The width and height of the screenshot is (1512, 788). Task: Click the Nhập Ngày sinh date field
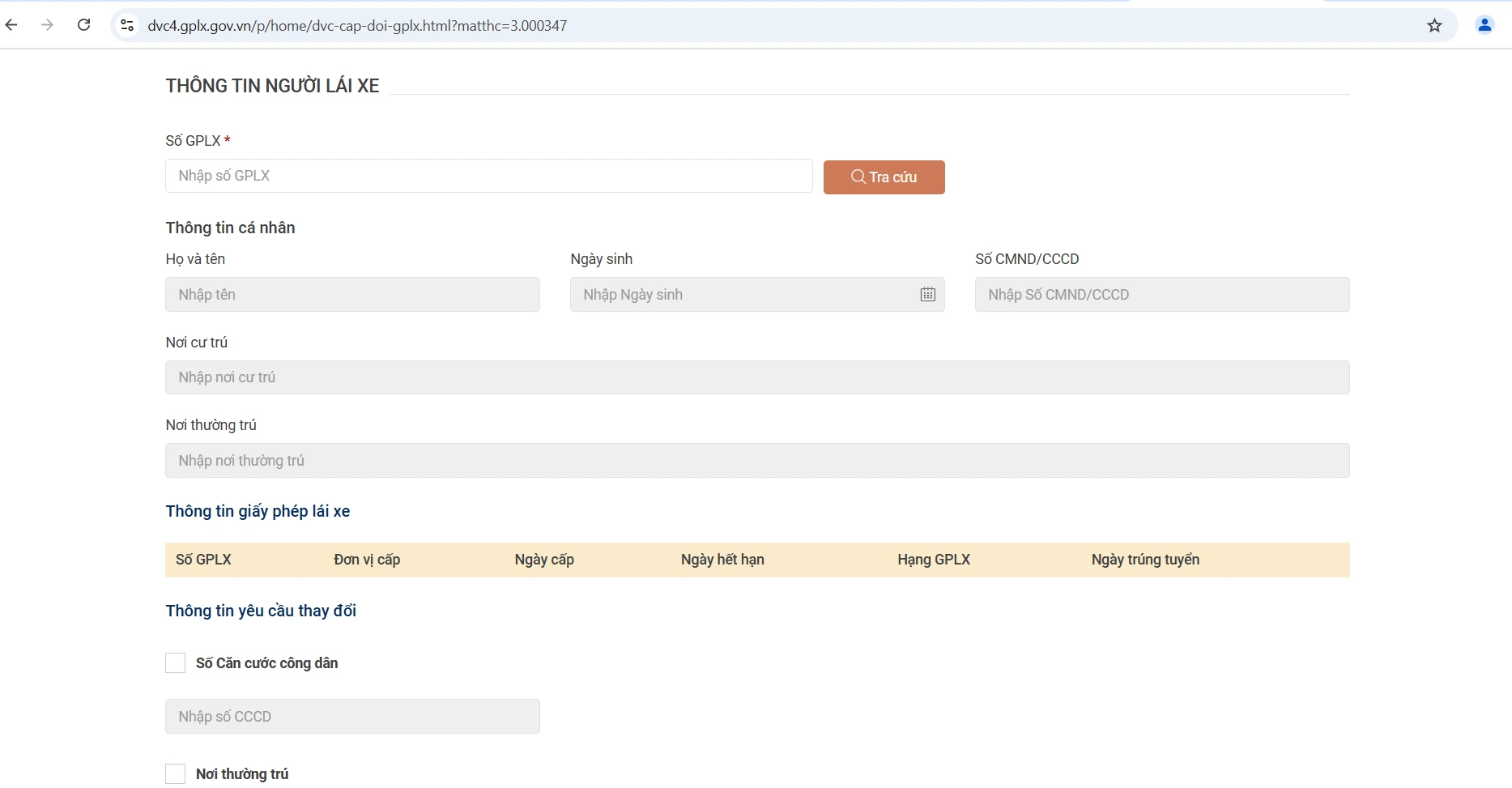pos(757,295)
